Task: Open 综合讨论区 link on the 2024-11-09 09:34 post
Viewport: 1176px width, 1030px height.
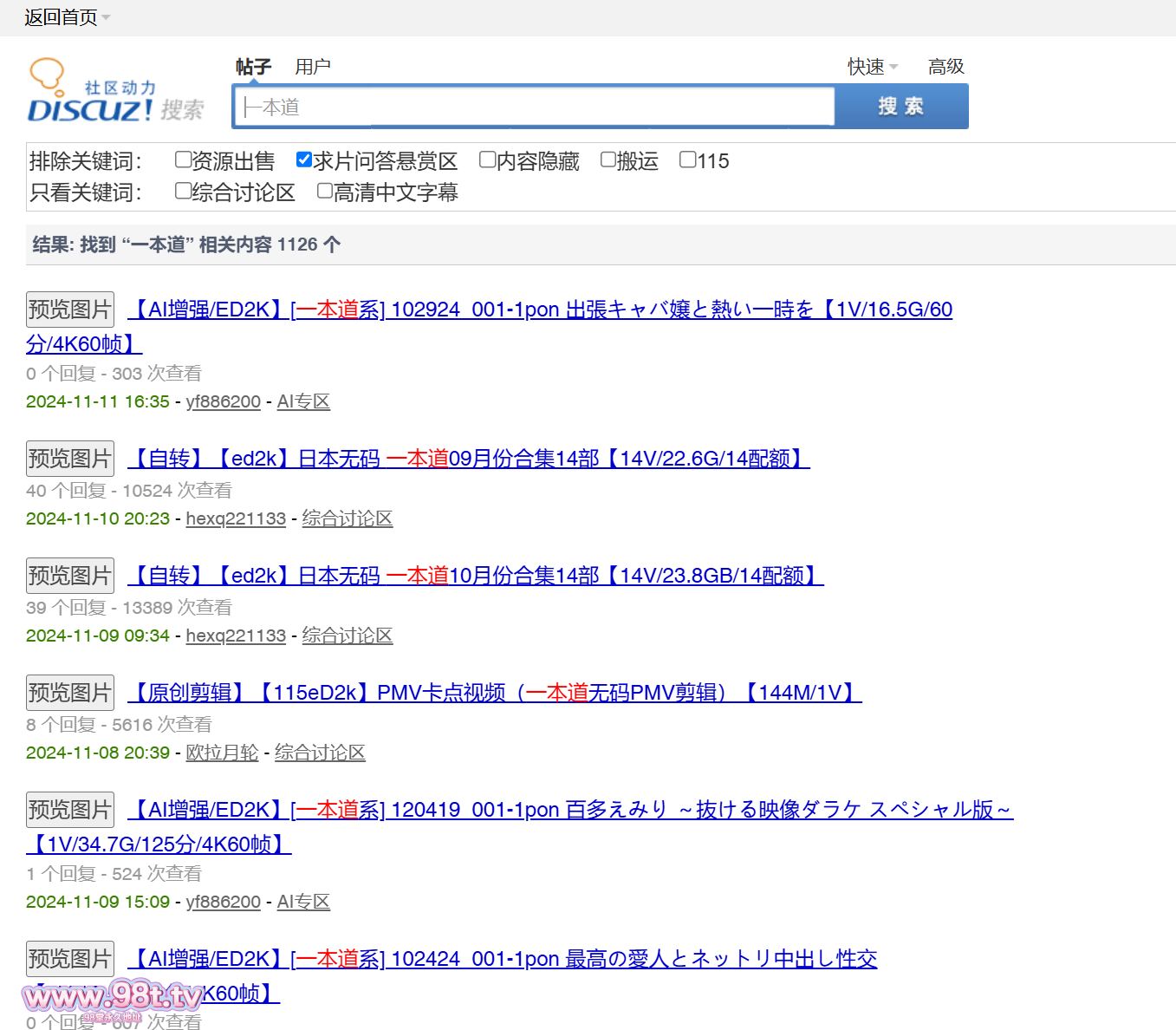Action: tap(348, 636)
